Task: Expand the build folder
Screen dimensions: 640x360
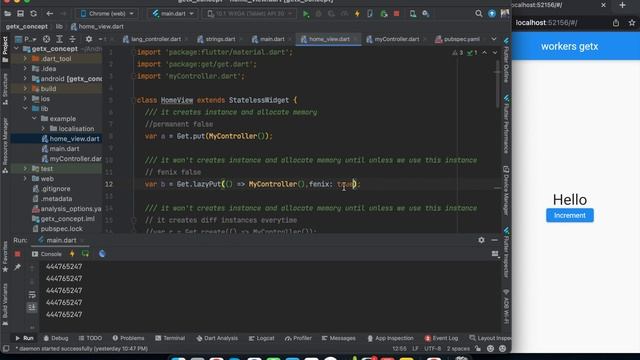Action: 25,89
